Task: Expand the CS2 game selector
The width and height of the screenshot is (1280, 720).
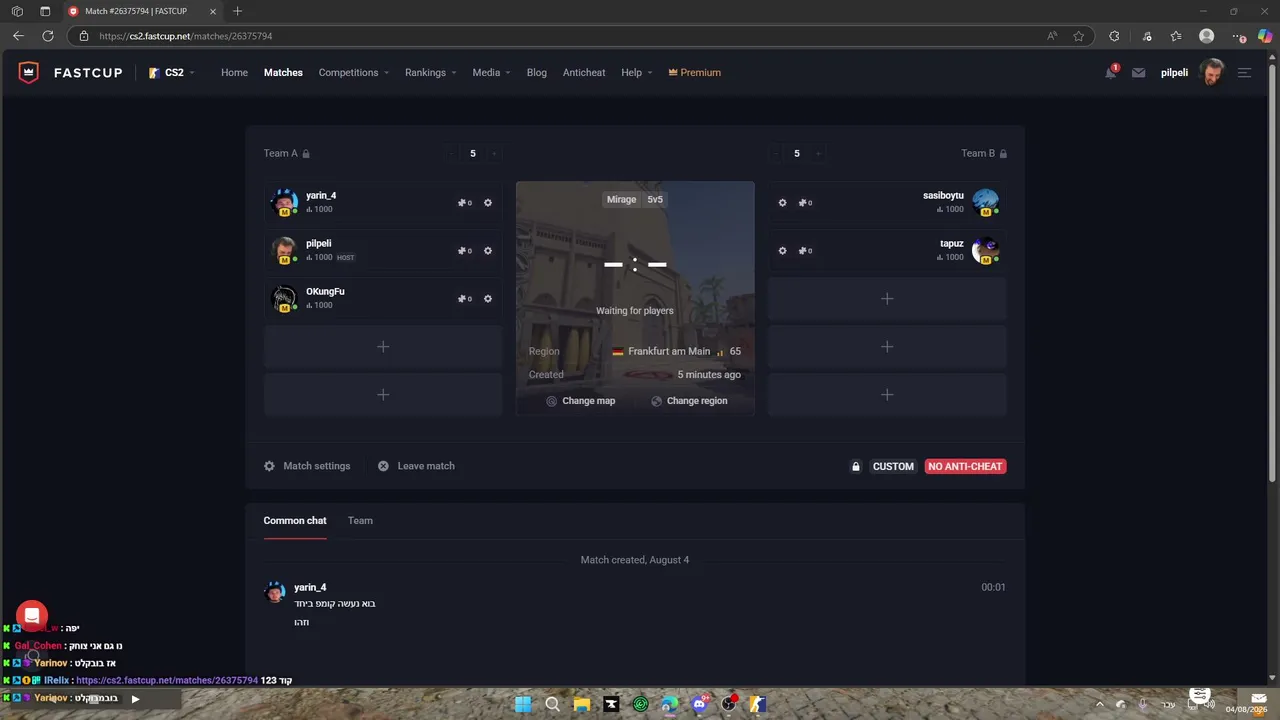Action: click(172, 73)
